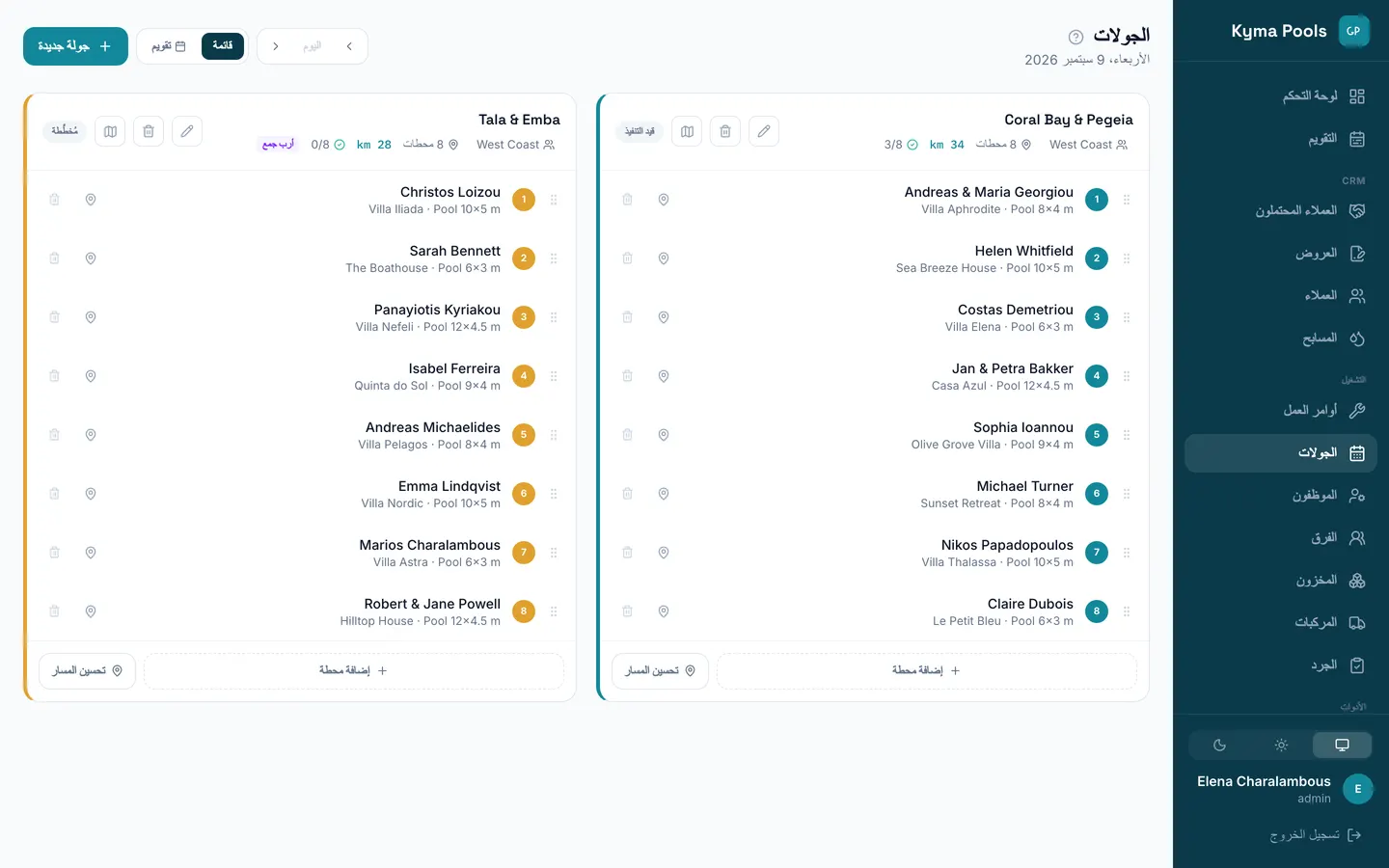The width and height of the screenshot is (1389, 868).
Task: Open أوامر العمل in the sidebar
Action: 1281,410
